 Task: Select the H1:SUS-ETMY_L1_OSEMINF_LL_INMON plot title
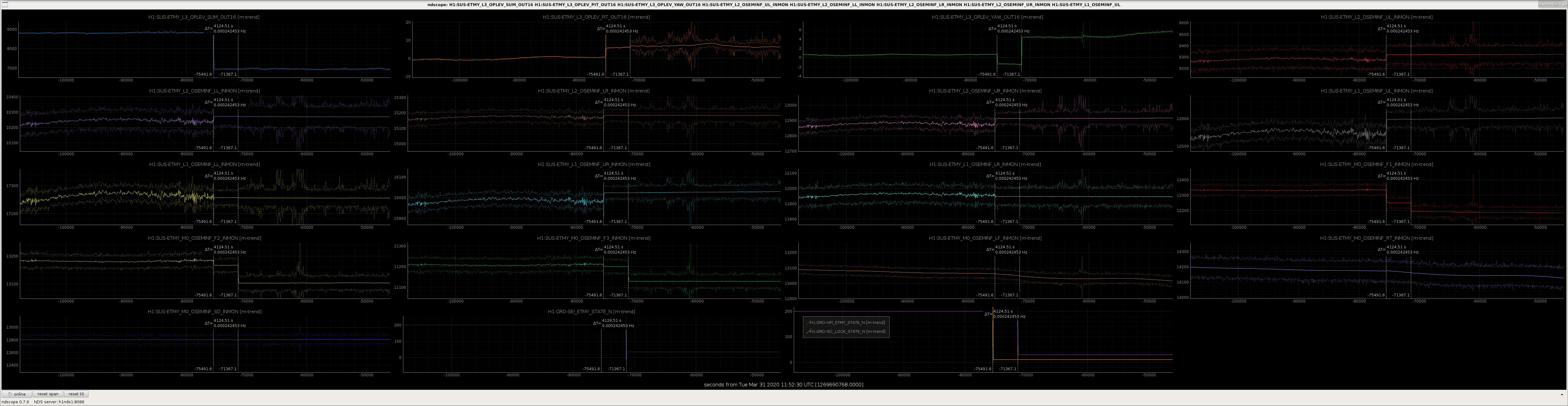(204, 164)
